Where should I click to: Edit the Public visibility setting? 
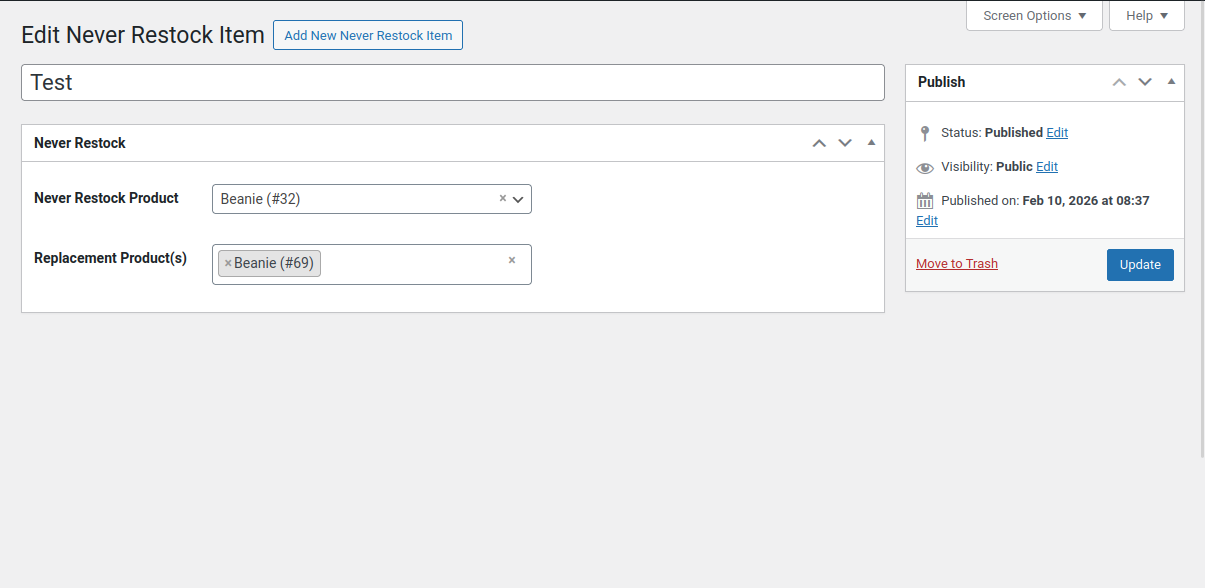(1047, 167)
